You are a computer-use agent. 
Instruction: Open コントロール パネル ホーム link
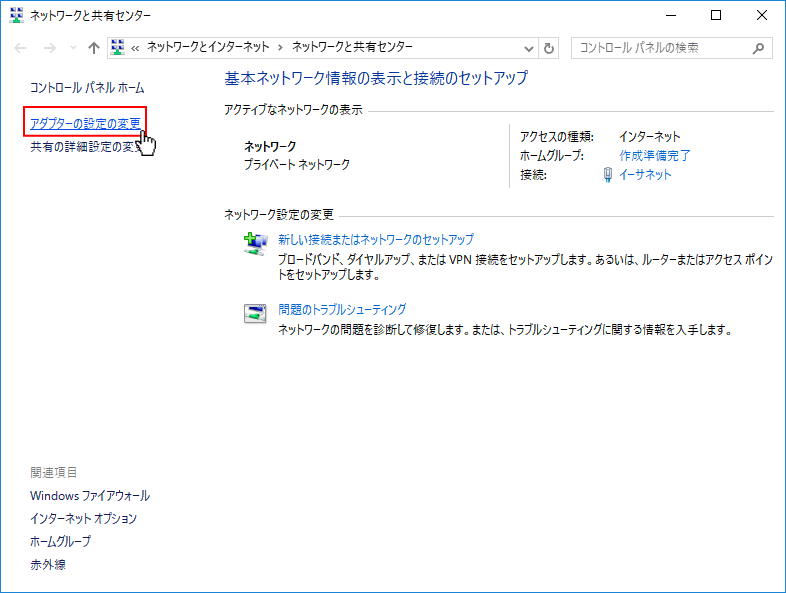point(87,88)
